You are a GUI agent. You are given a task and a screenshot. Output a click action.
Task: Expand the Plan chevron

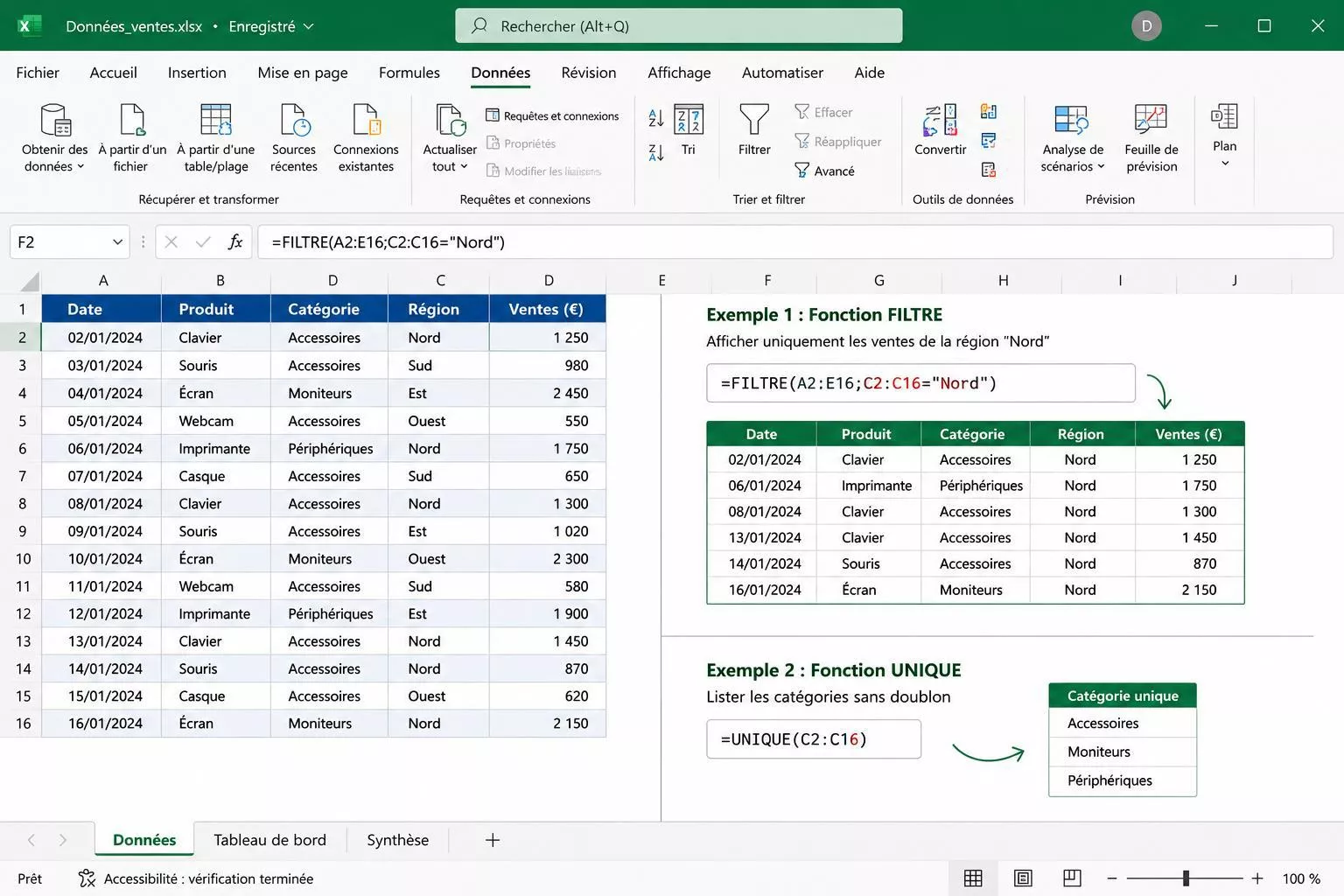1225,164
